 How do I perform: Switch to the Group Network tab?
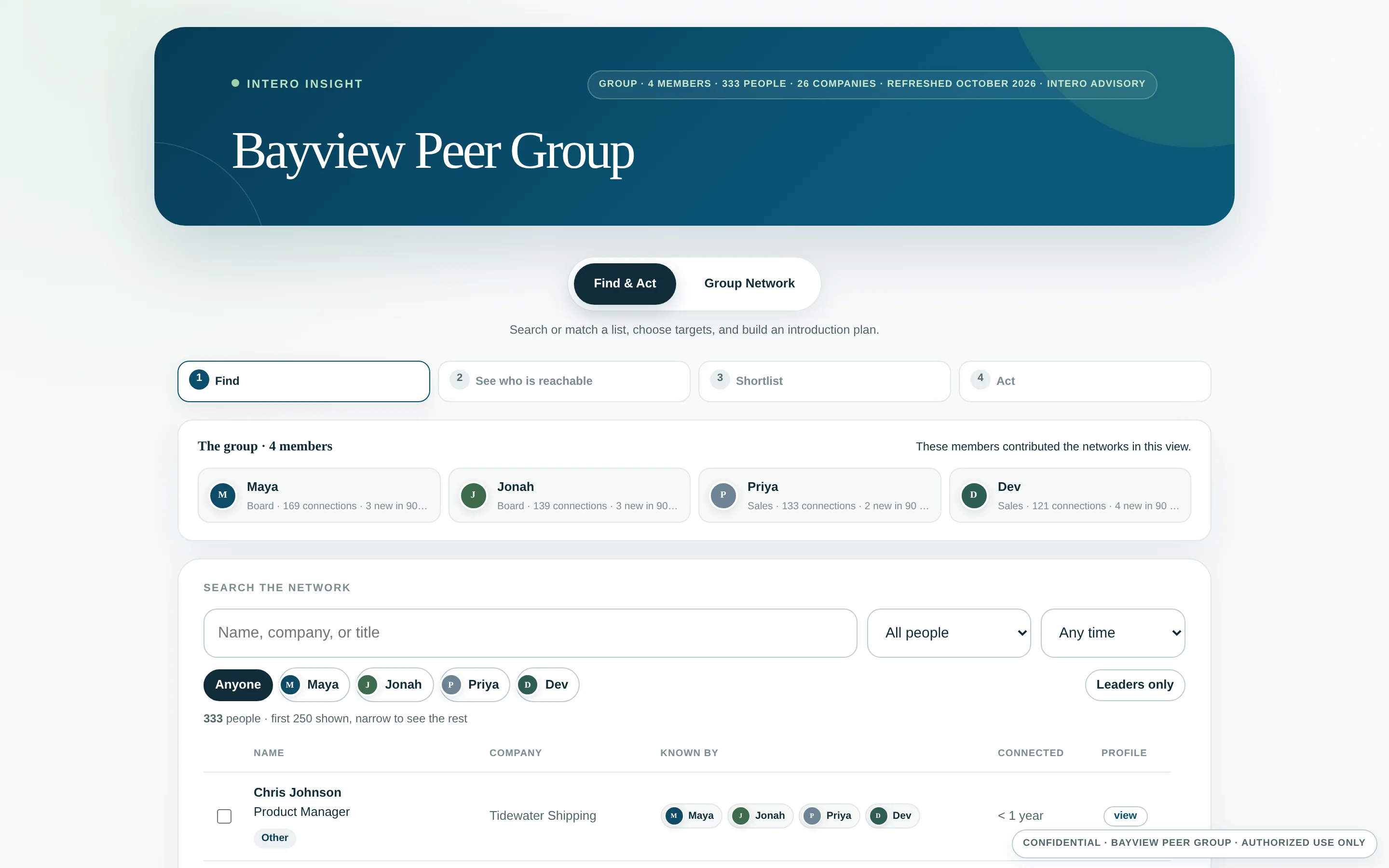[749, 284]
